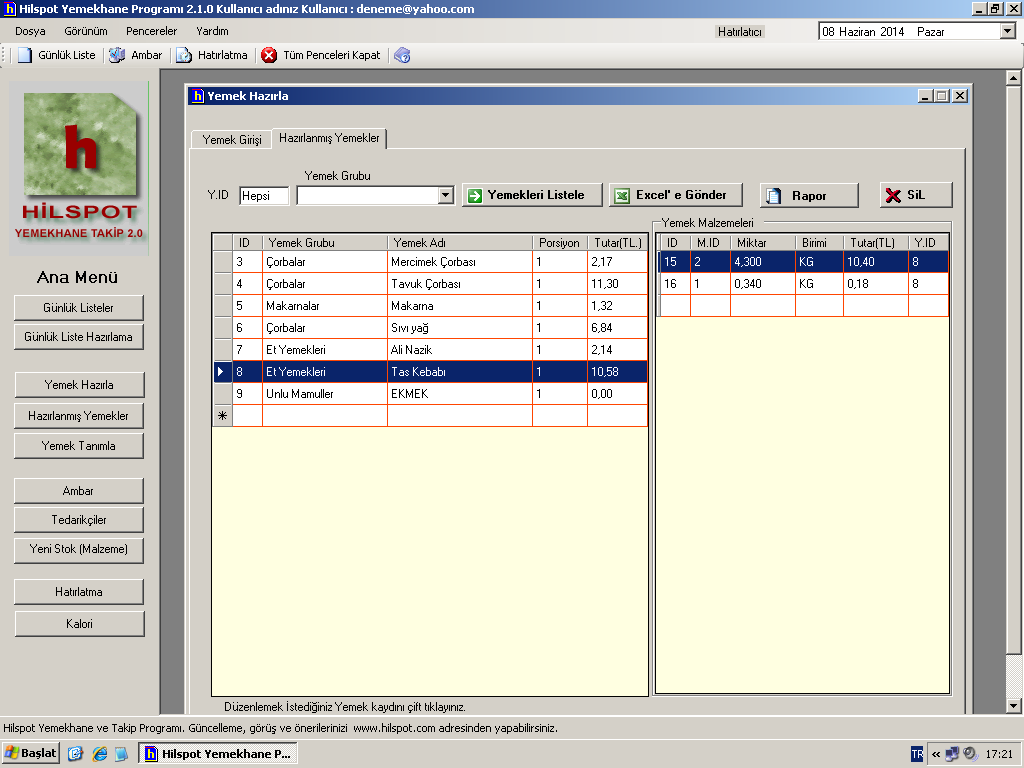This screenshot has width=1024, height=768.
Task: Click the new row asterisk selector
Action: coord(222,416)
